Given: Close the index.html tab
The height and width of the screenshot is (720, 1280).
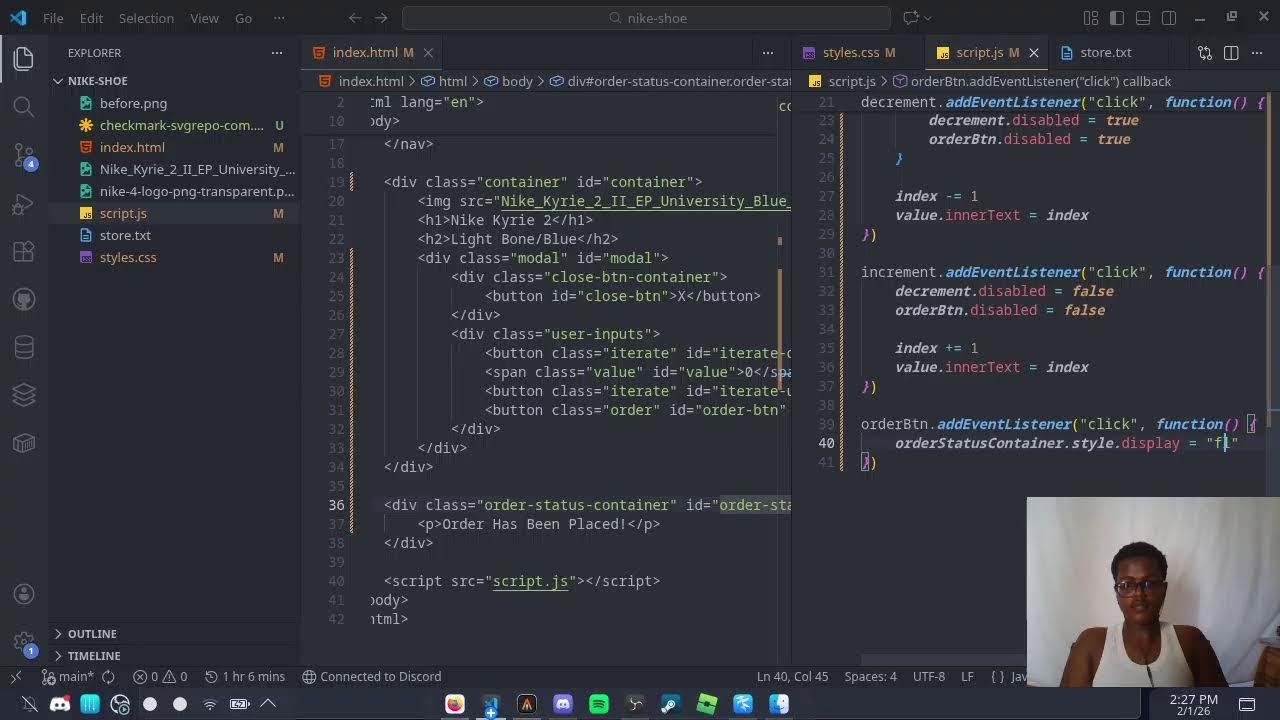Looking at the screenshot, I should pos(428,52).
